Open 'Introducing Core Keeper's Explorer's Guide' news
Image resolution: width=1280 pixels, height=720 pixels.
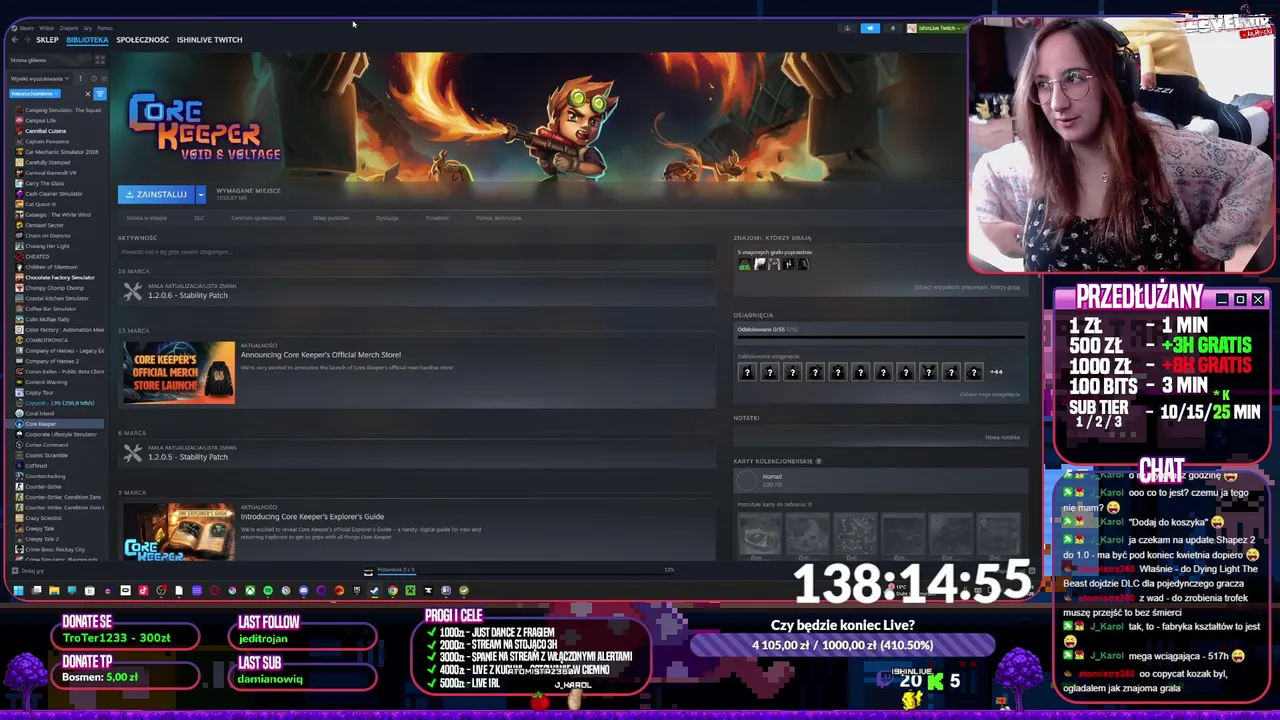(312, 517)
